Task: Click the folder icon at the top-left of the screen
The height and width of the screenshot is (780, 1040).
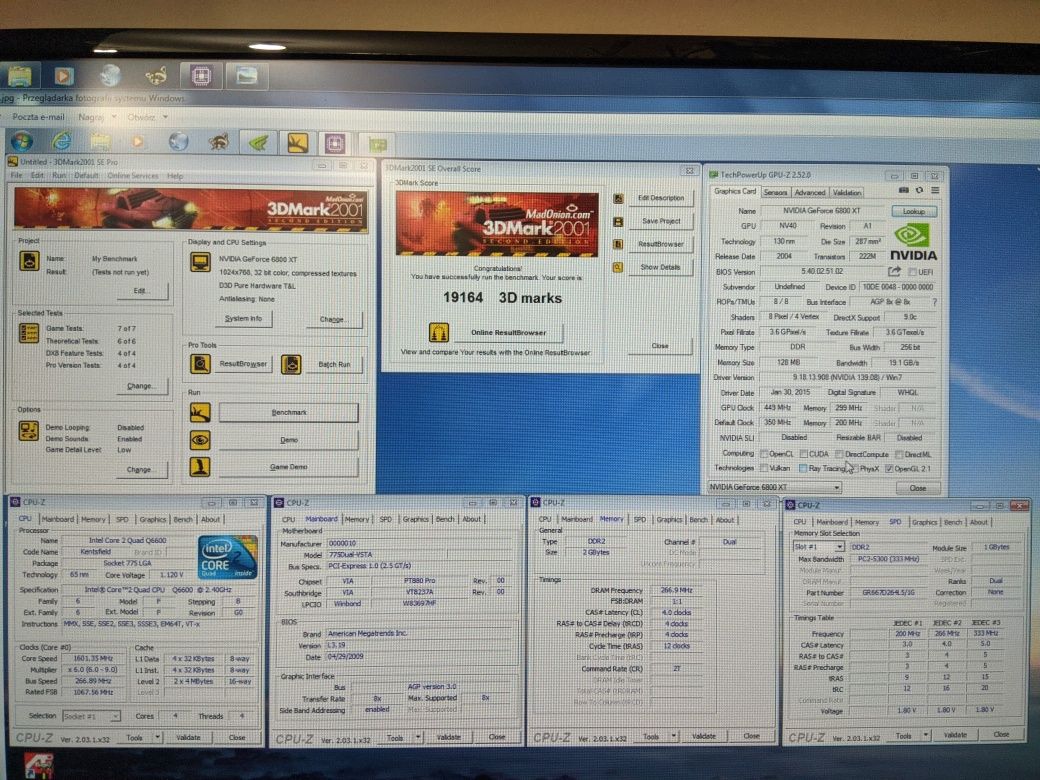Action: pos(20,76)
